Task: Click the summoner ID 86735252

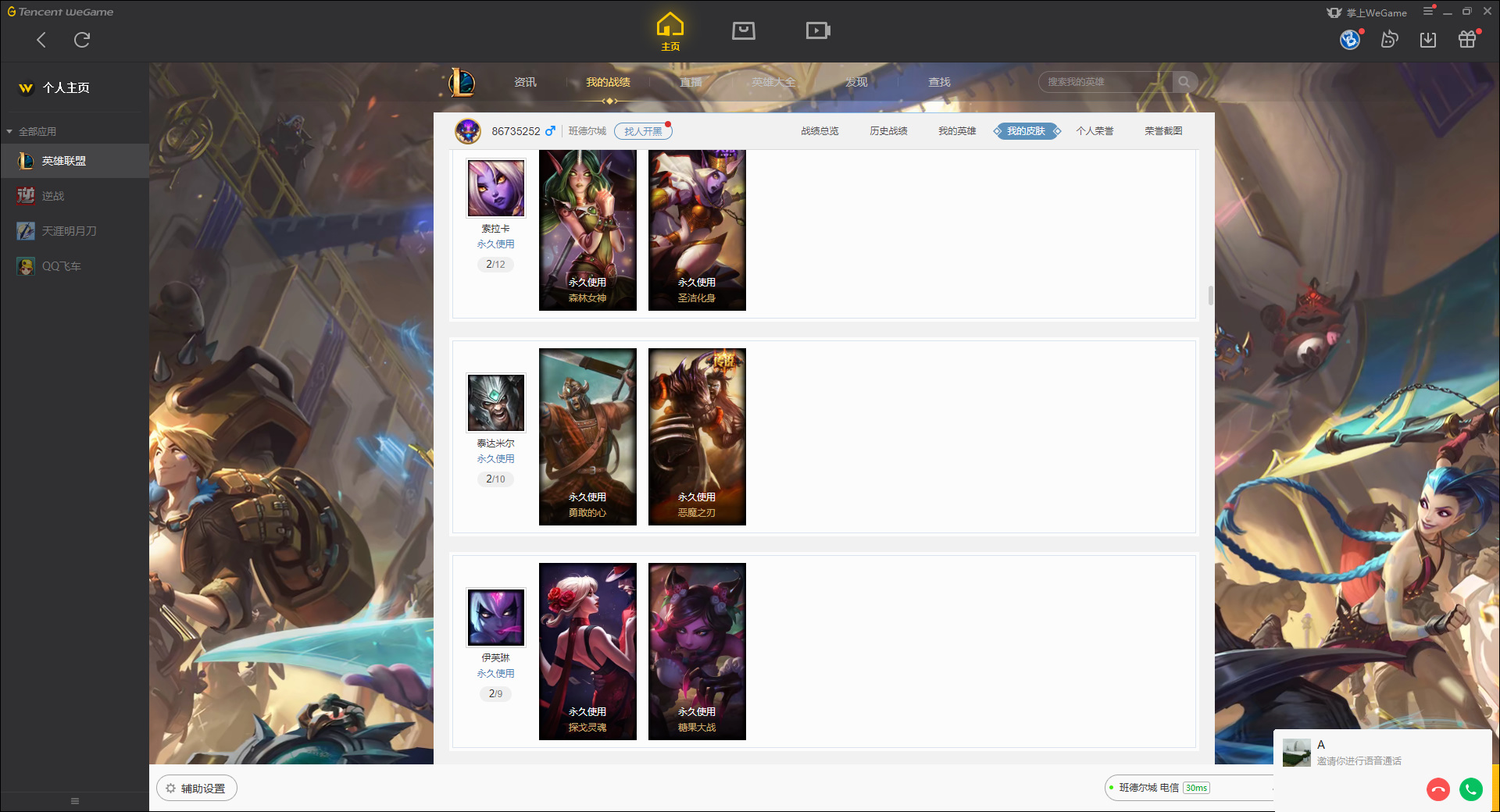Action: tap(516, 131)
